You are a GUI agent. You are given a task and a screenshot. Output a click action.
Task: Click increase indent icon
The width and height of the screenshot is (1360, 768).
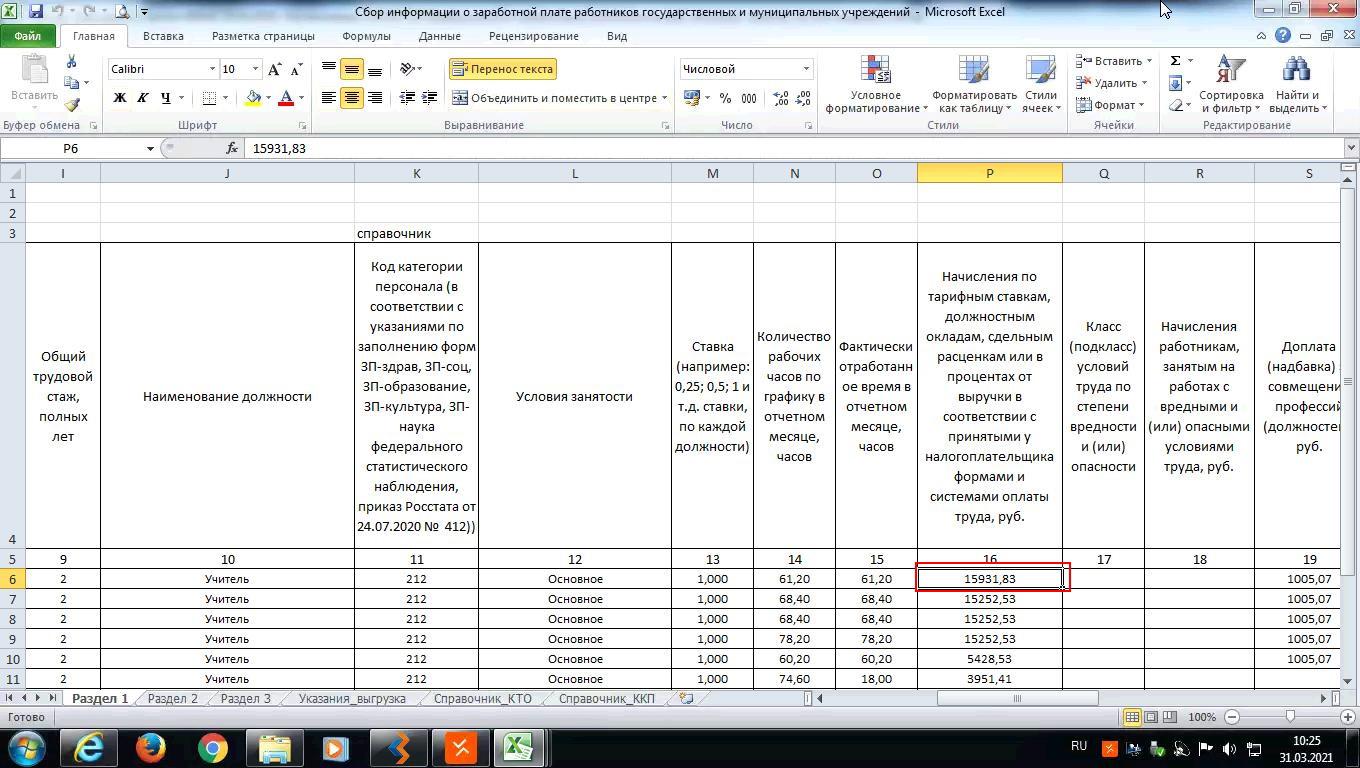(x=429, y=98)
